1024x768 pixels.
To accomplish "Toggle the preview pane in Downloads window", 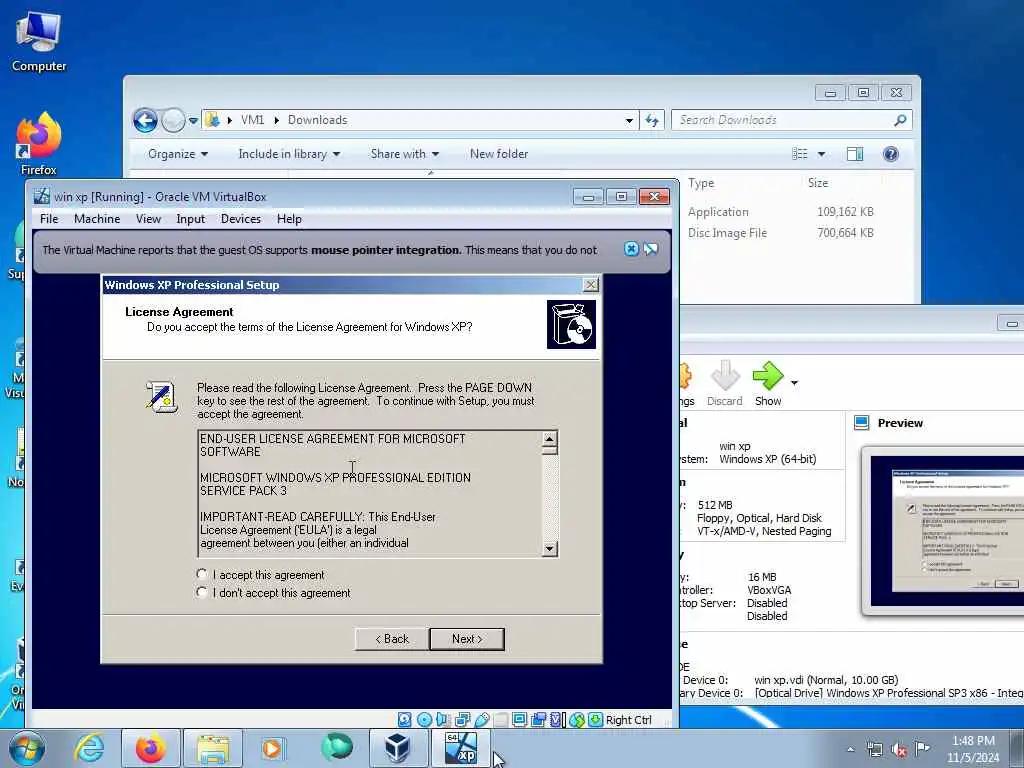I will [855, 154].
